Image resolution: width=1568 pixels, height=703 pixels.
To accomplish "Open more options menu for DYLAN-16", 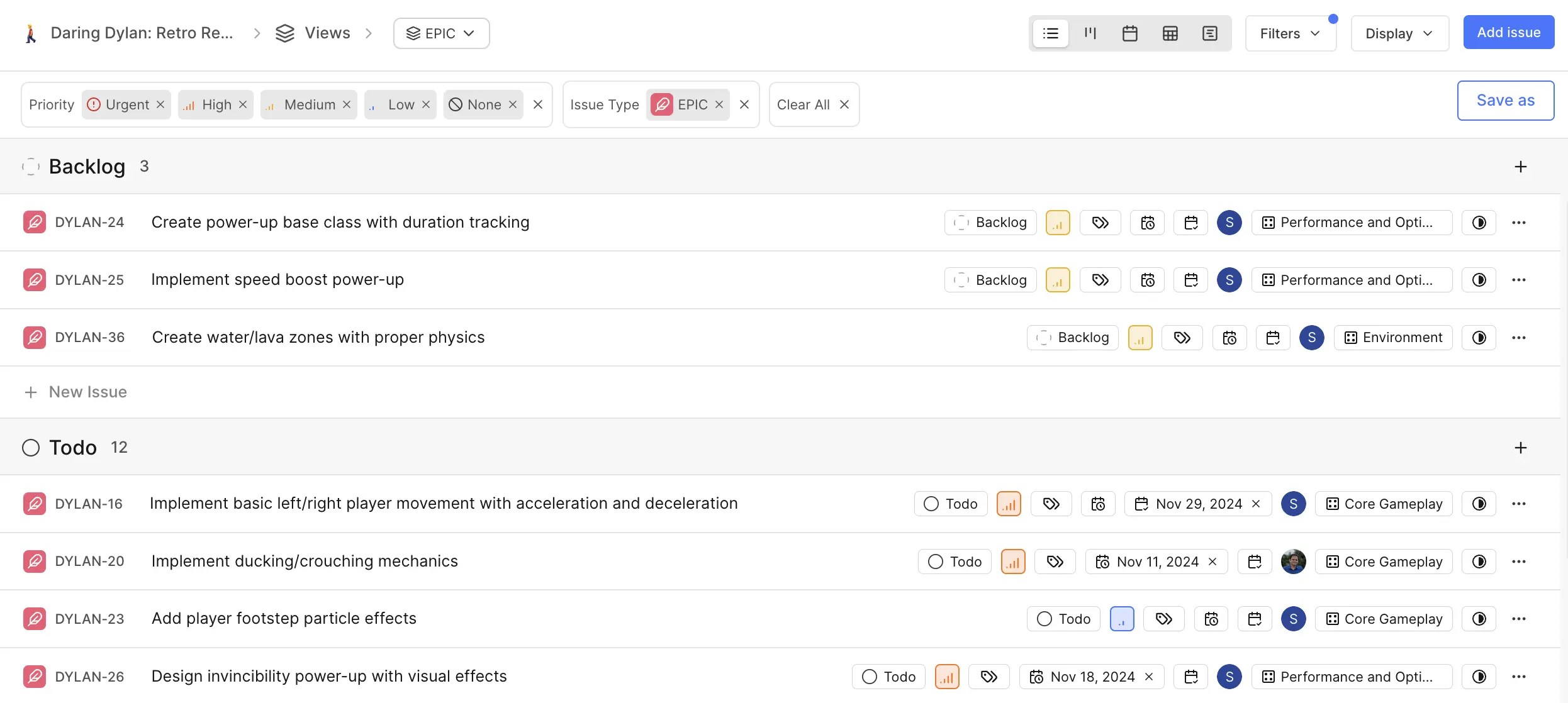I will pos(1518,504).
